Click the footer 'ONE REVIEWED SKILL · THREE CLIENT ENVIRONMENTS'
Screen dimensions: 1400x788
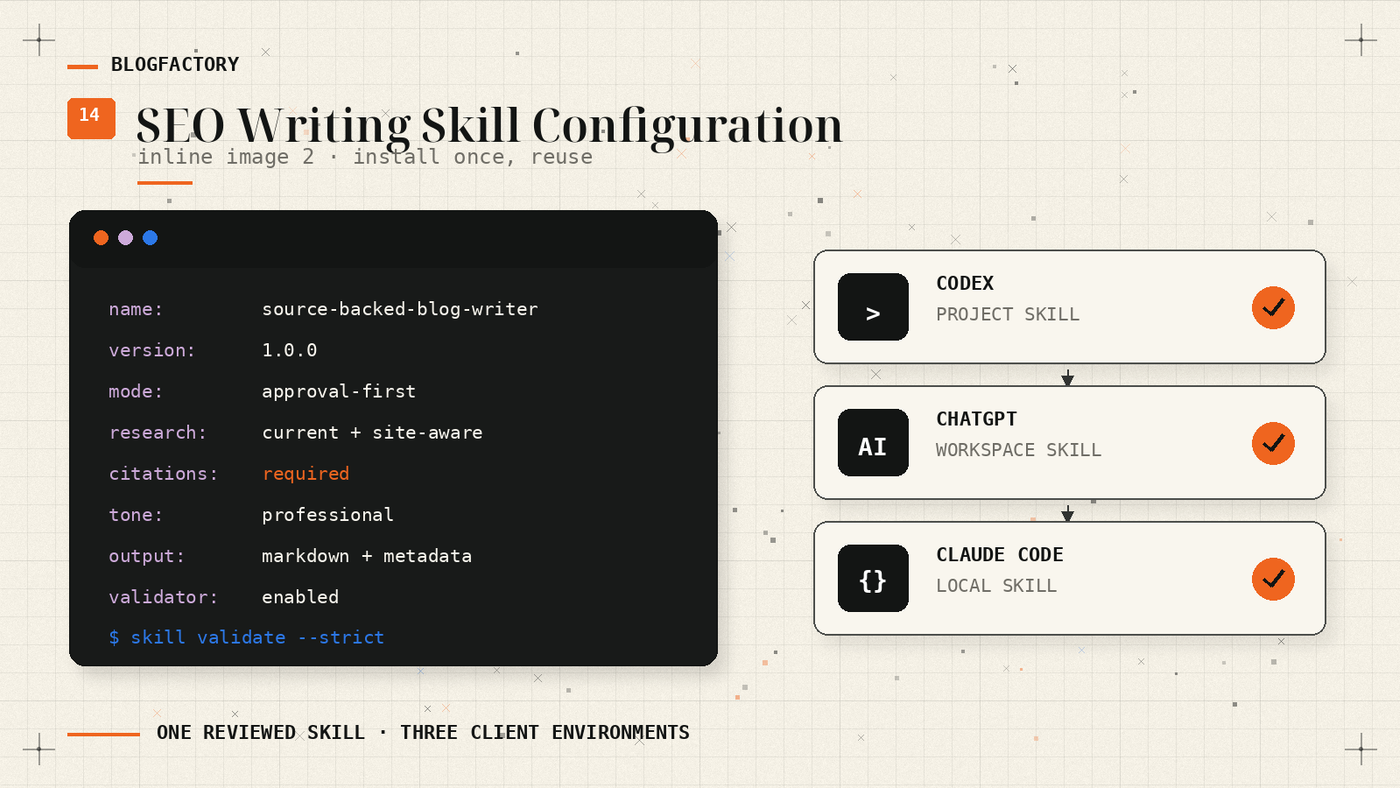pyautogui.click(x=423, y=733)
